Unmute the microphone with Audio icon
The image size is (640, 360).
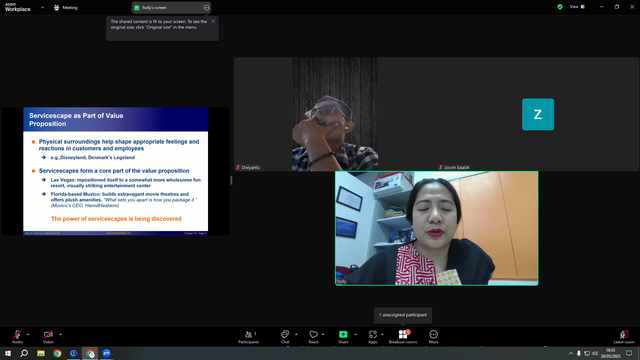coord(17,337)
